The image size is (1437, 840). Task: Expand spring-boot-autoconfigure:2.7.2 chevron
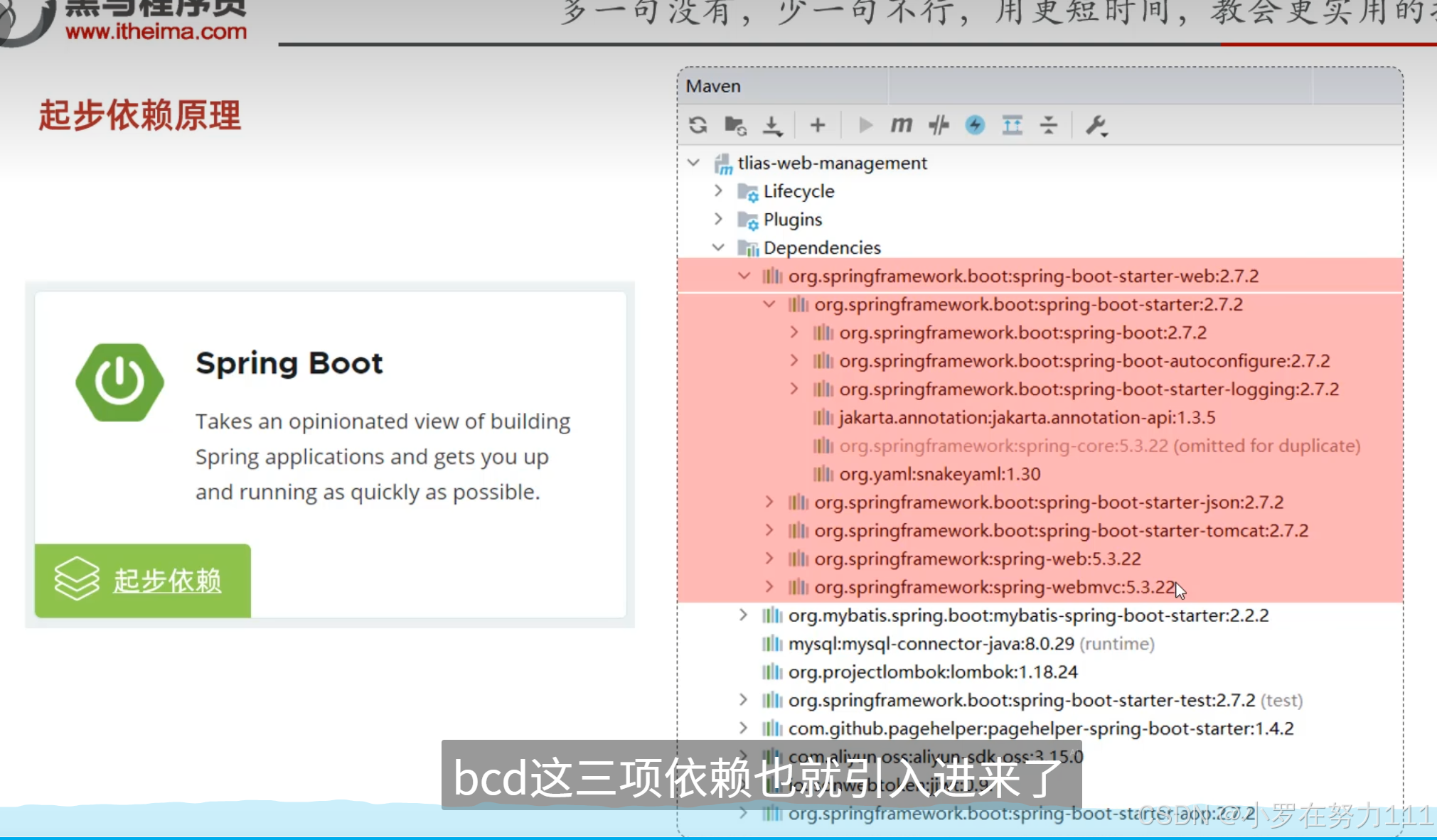[x=794, y=360]
